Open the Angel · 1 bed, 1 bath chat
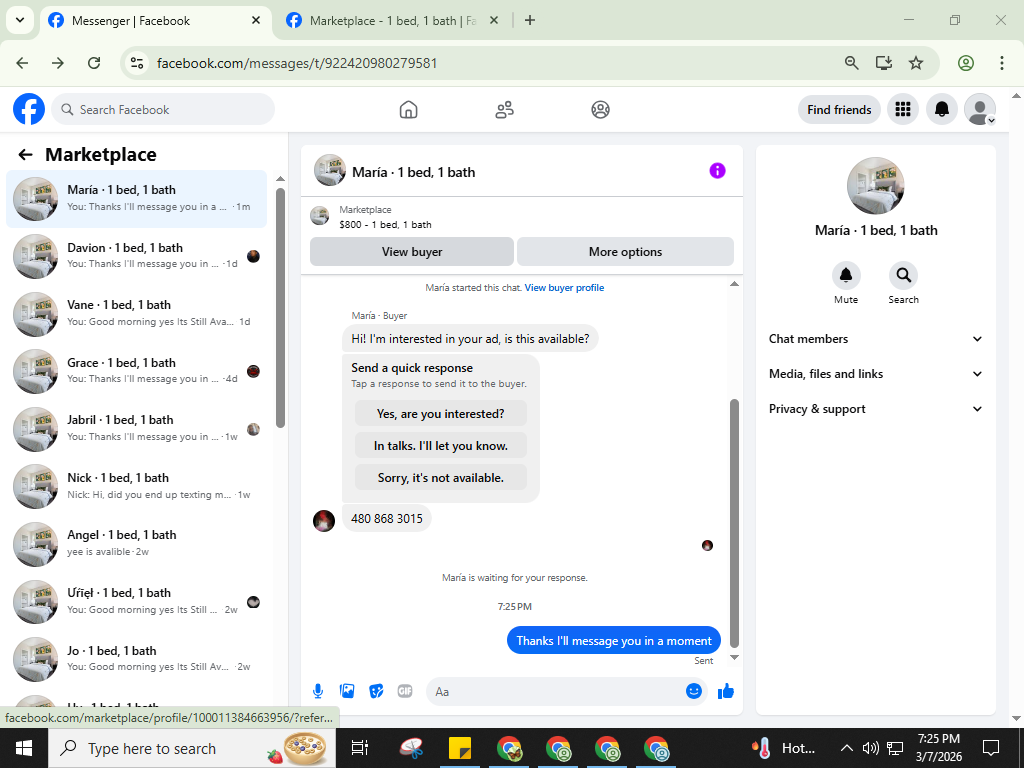Screen dimensions: 1024x768 136,543
